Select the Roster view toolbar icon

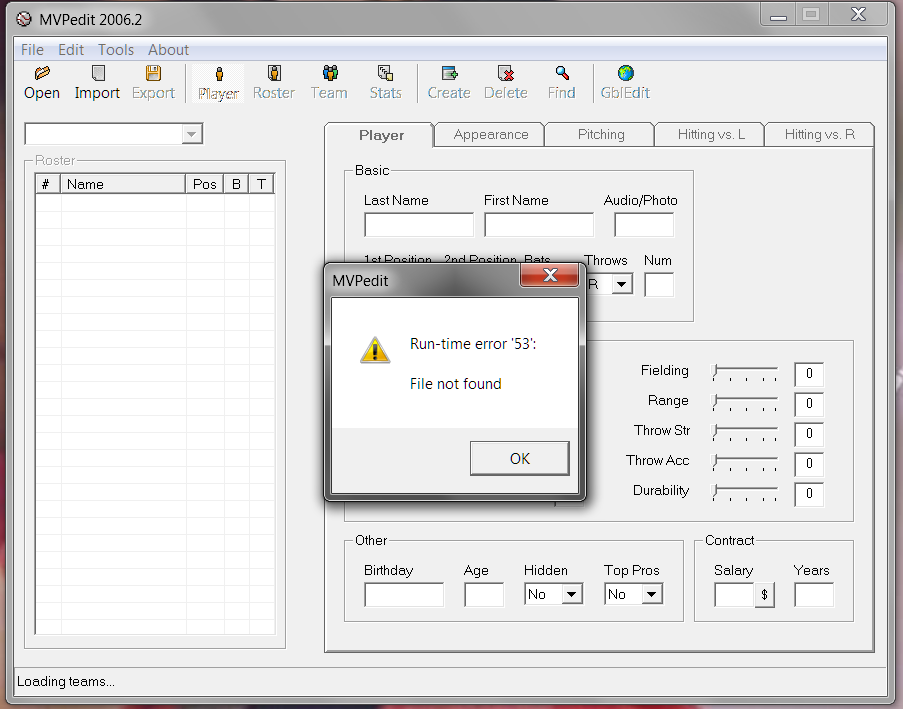click(x=274, y=73)
